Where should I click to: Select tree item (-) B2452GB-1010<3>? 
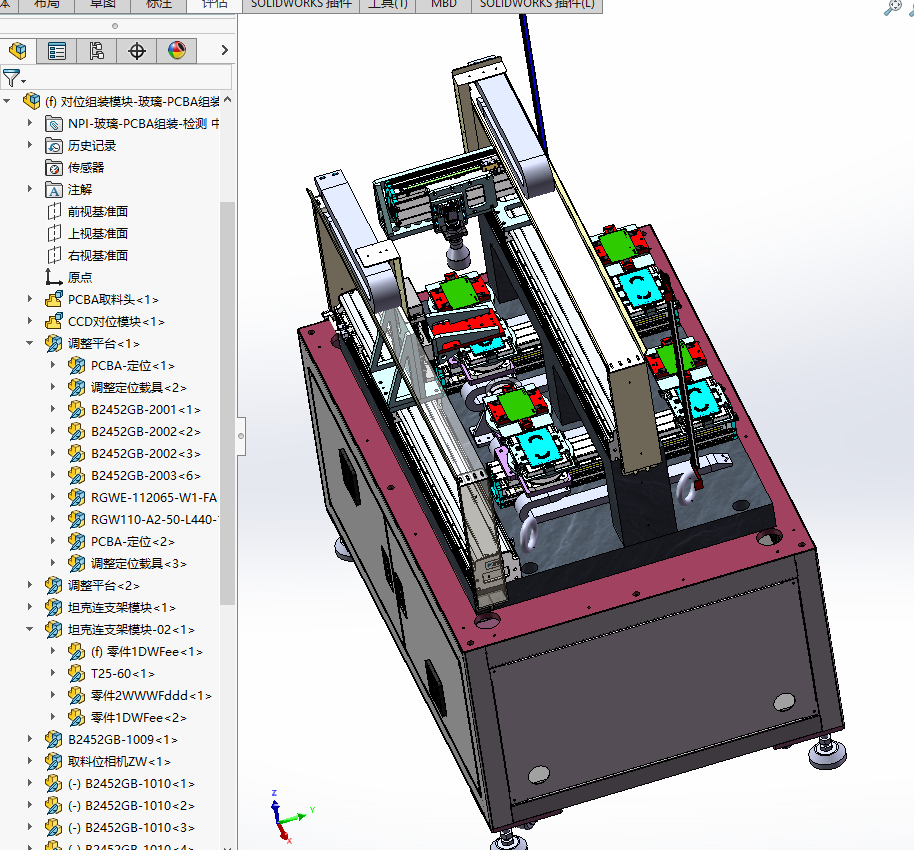point(131,828)
